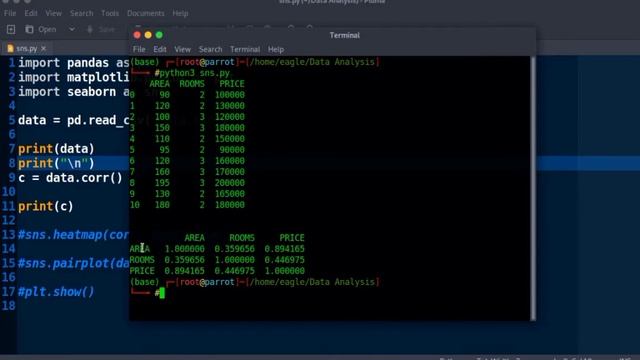Click the ROOMS header of the data table
Screen dimensions: 640x360
coord(192,84)
